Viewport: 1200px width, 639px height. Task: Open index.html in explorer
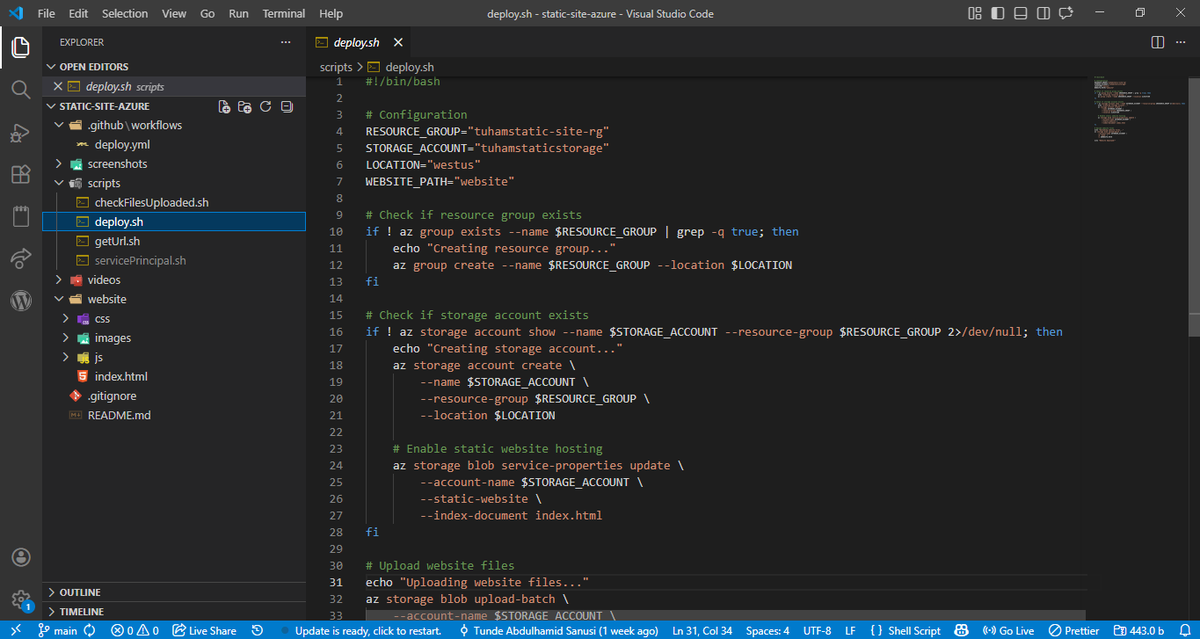(121, 377)
